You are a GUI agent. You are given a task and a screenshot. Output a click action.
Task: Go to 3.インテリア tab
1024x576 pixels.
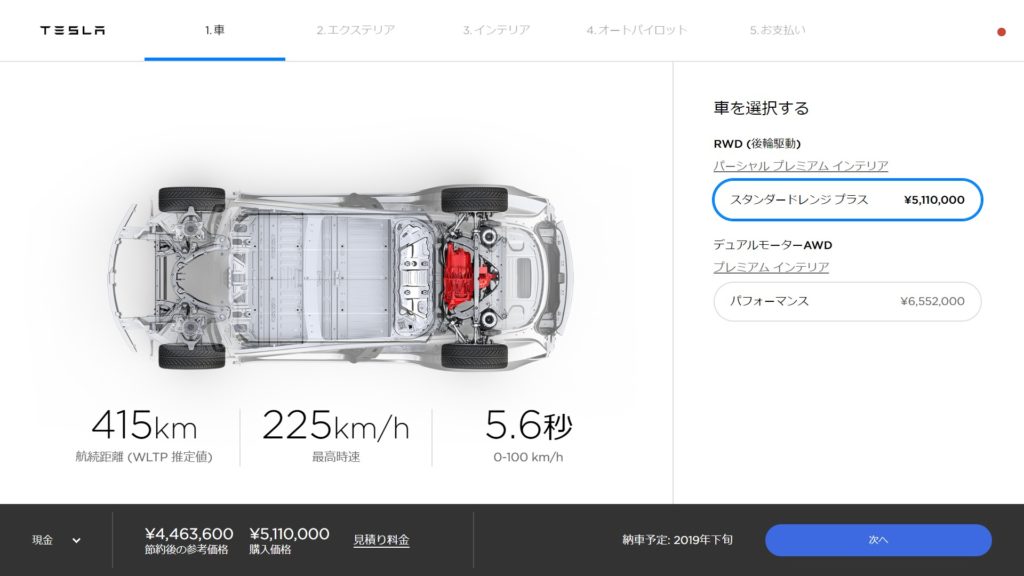pyautogui.click(x=496, y=30)
